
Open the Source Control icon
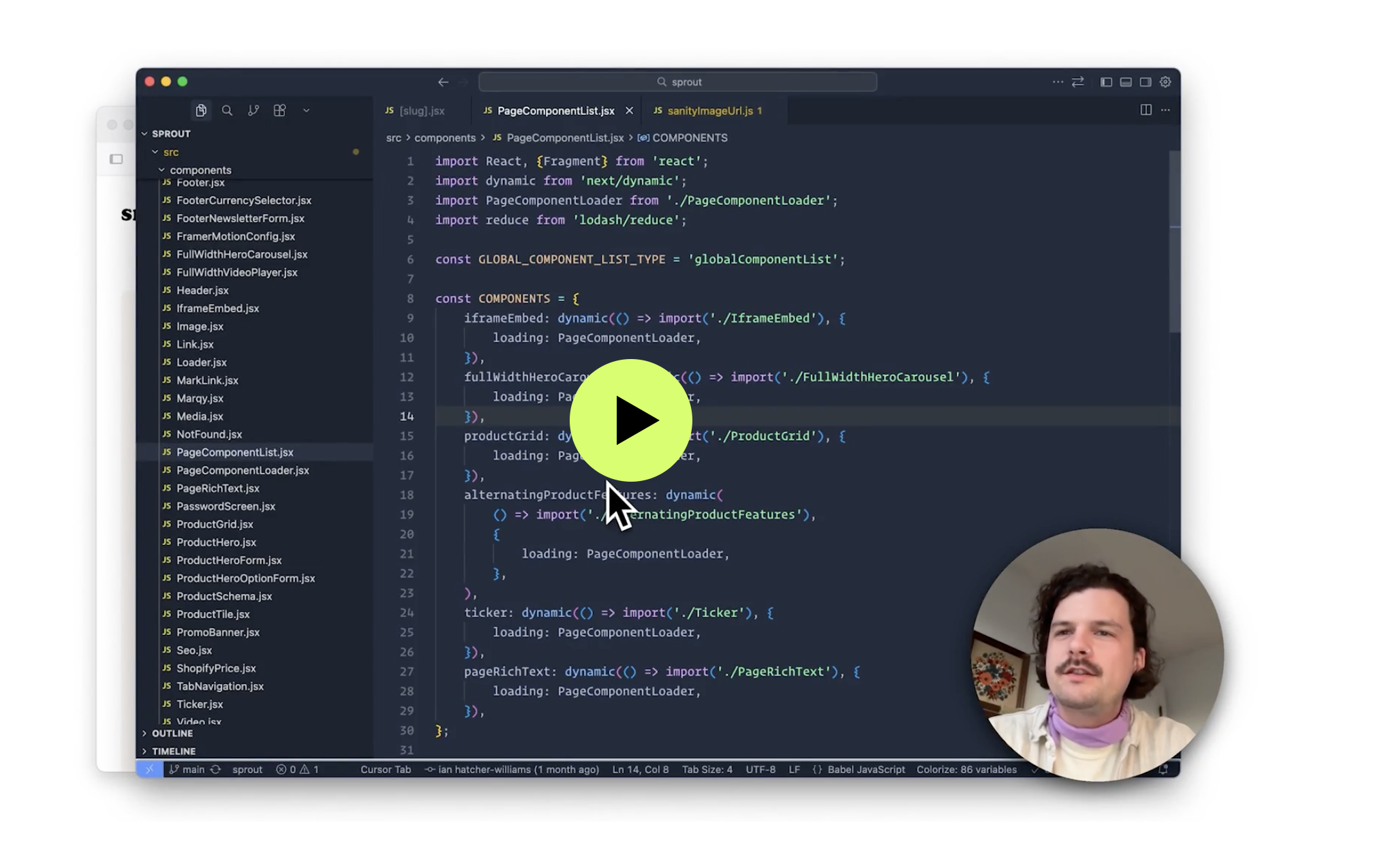pos(254,110)
